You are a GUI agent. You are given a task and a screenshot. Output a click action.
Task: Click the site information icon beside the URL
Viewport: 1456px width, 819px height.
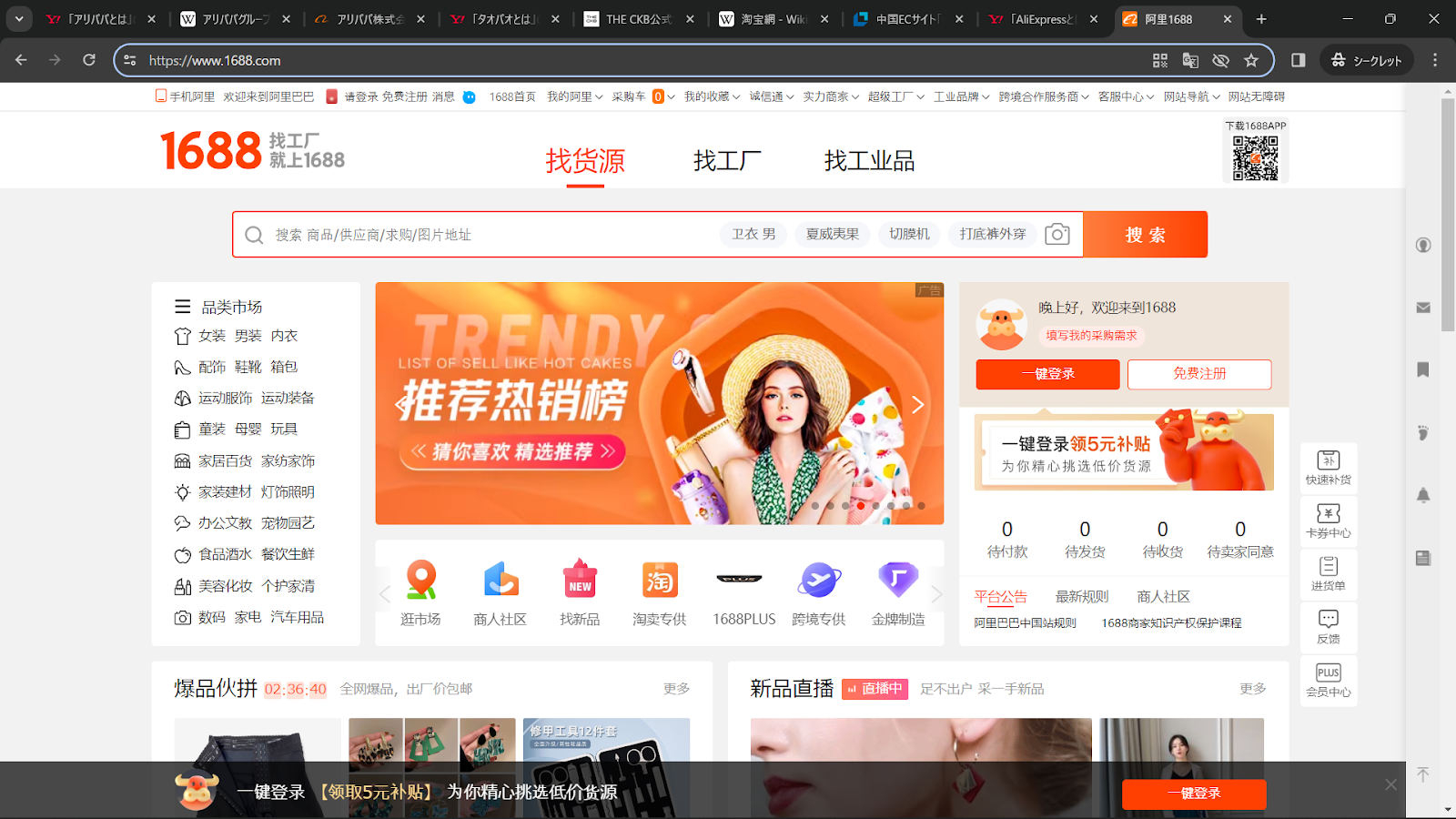point(130,60)
